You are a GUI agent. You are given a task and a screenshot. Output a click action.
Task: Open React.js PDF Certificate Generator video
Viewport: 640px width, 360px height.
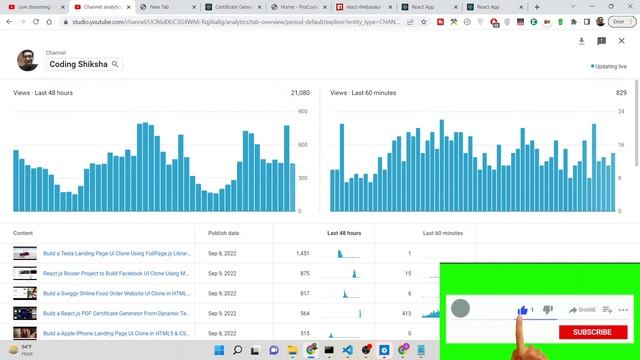(116, 313)
